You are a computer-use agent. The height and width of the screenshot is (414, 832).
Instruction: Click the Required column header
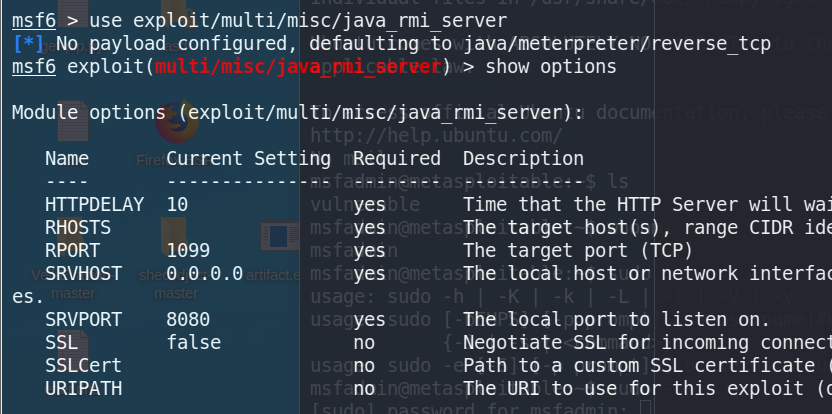(x=396, y=158)
